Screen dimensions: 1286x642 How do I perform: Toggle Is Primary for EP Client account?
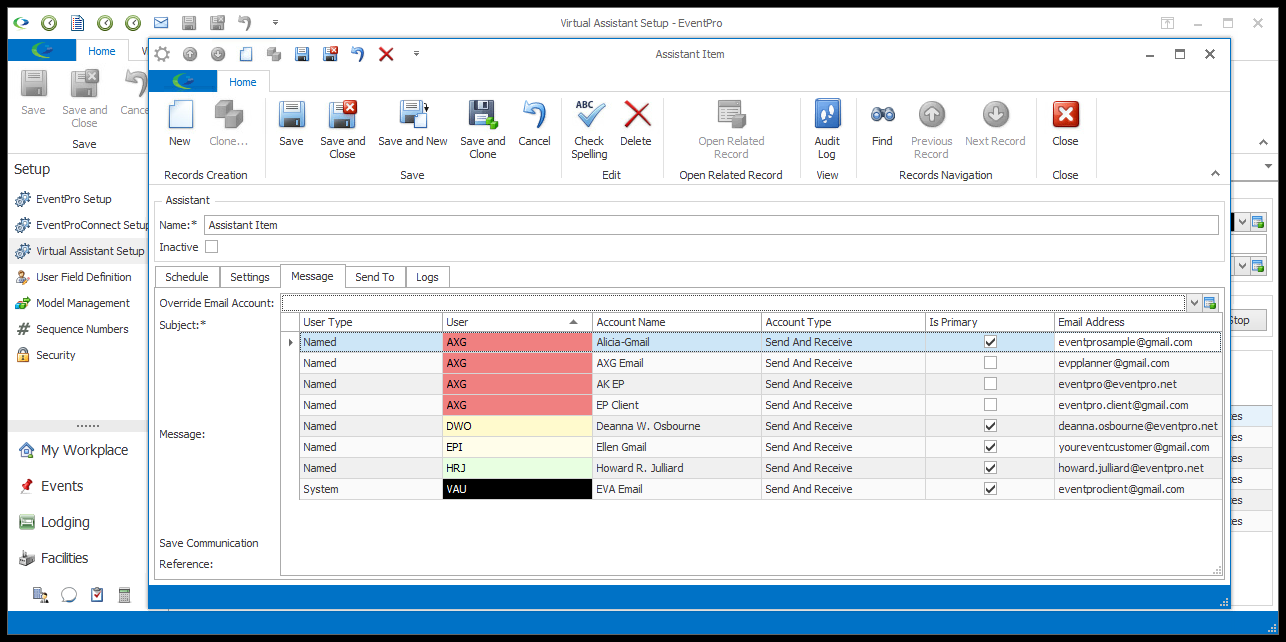990,405
